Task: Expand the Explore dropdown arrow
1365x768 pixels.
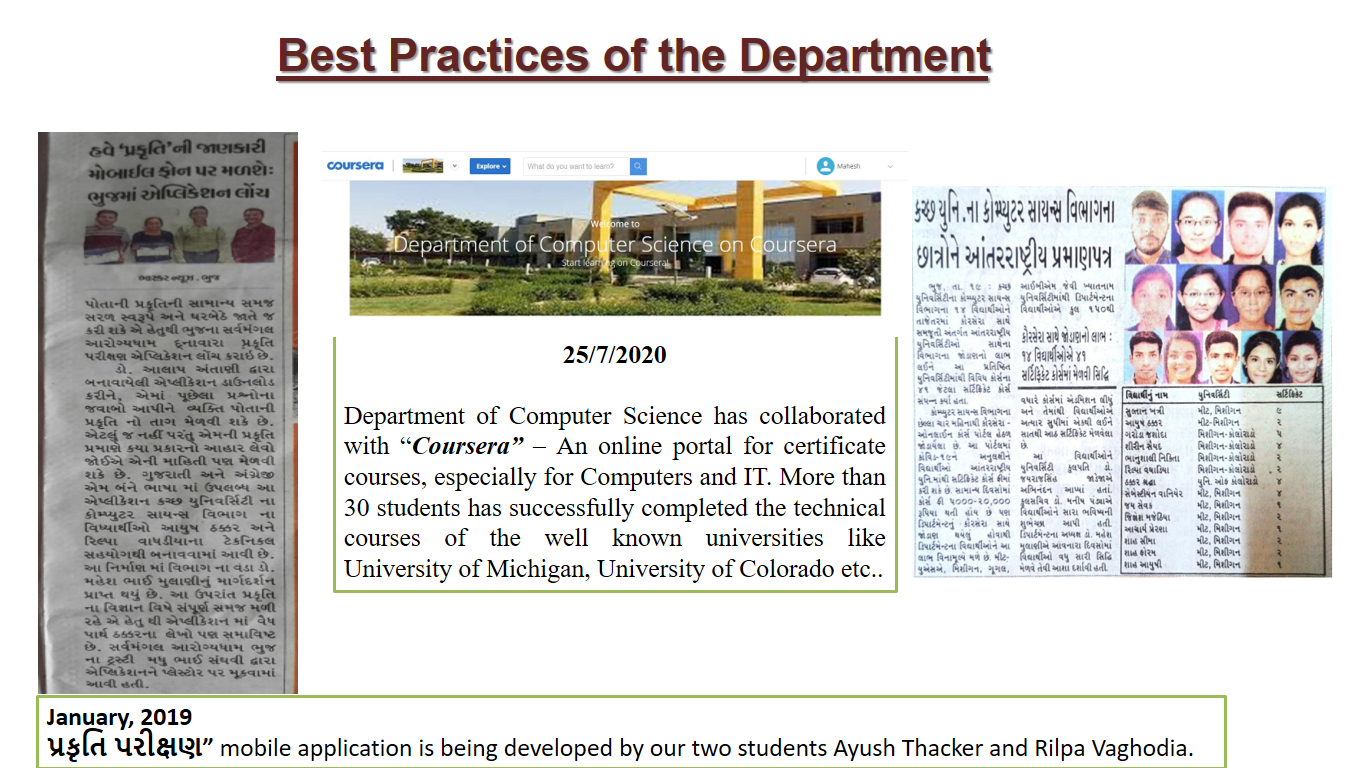Action: point(504,166)
